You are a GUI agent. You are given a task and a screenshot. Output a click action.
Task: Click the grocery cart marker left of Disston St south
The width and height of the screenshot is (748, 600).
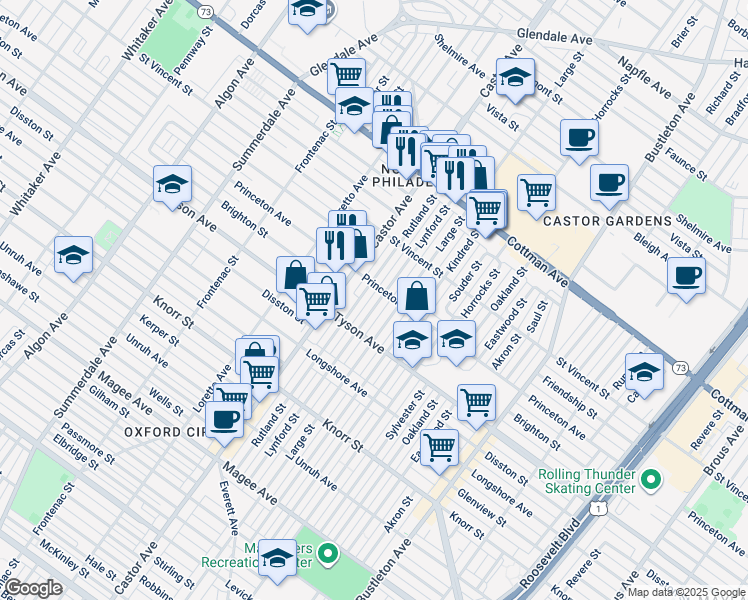(440, 449)
